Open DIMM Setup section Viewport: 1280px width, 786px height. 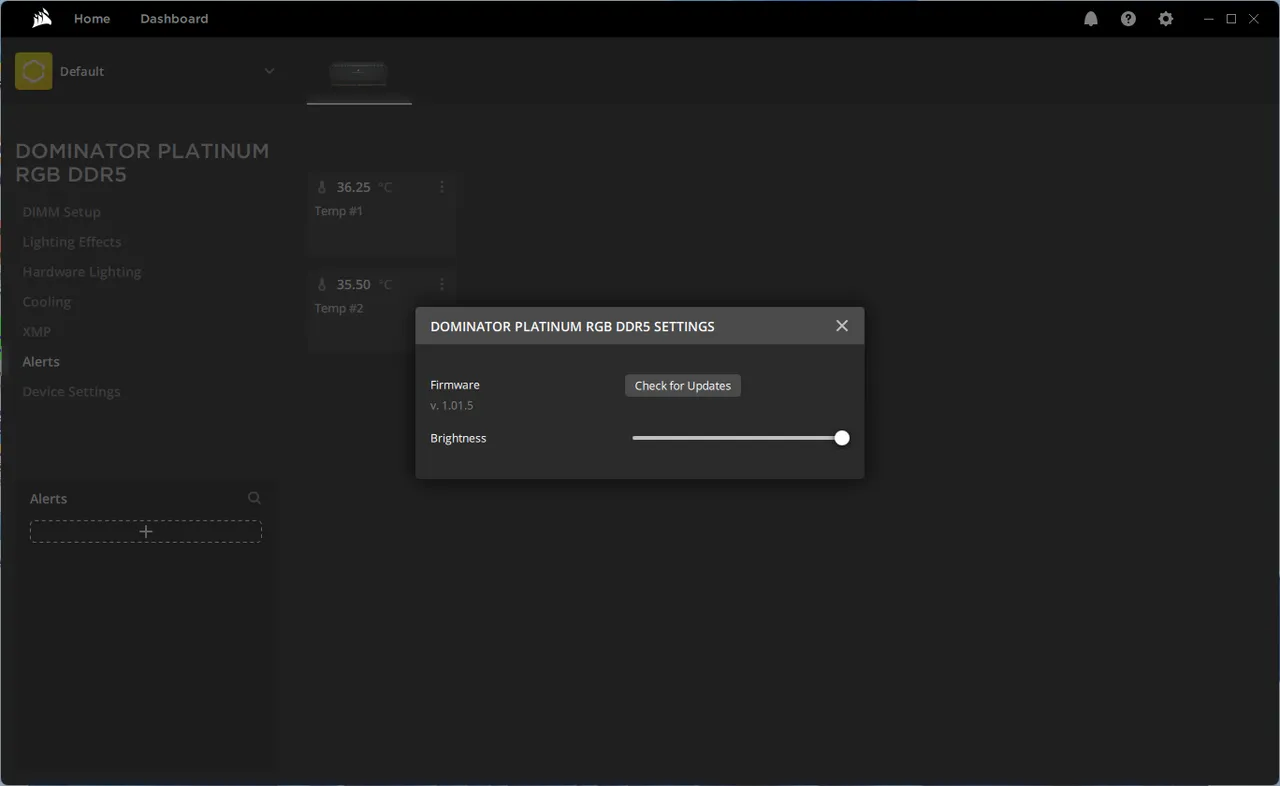pos(62,212)
